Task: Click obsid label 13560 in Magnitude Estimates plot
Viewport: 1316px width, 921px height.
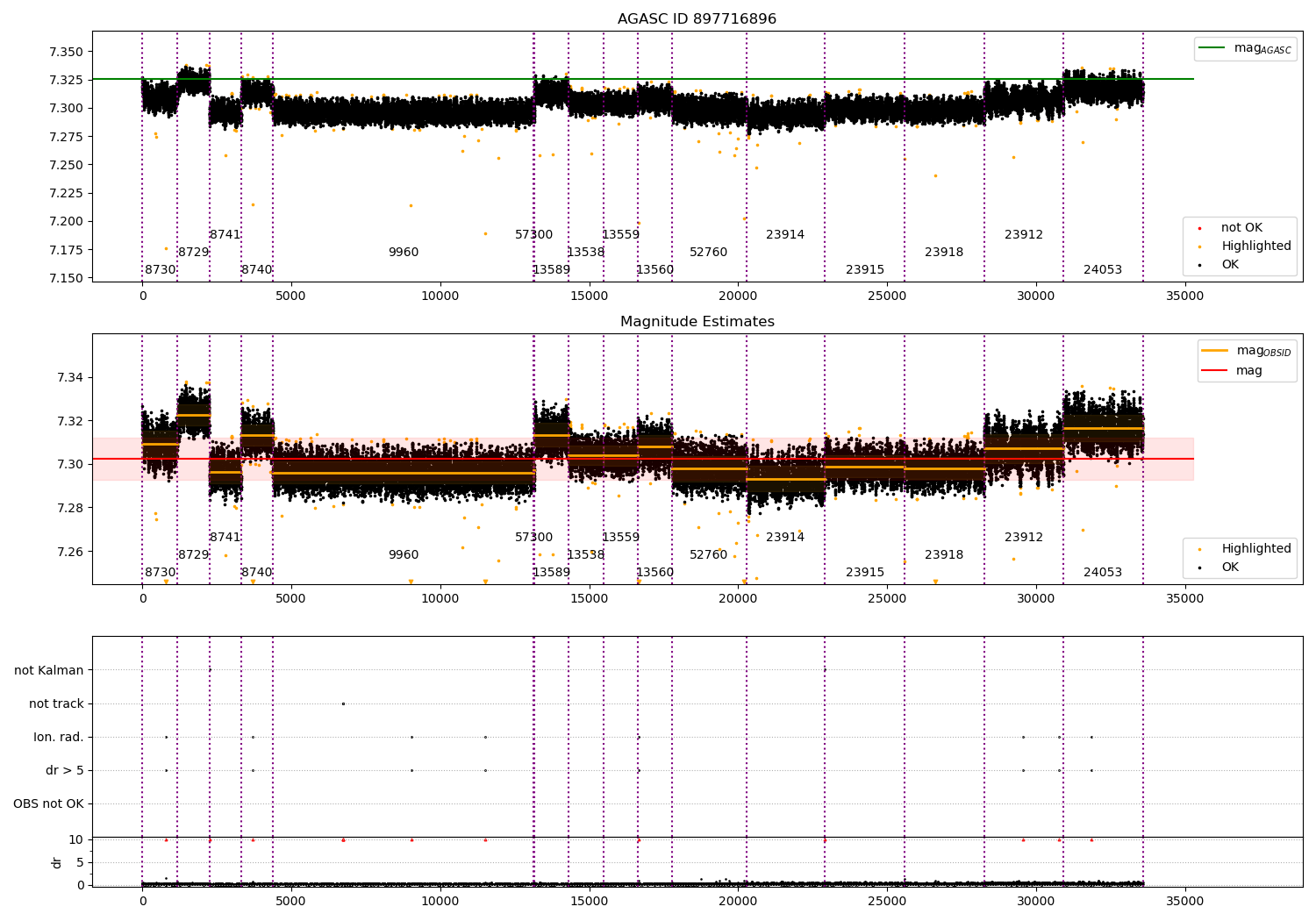Action: 655,573
